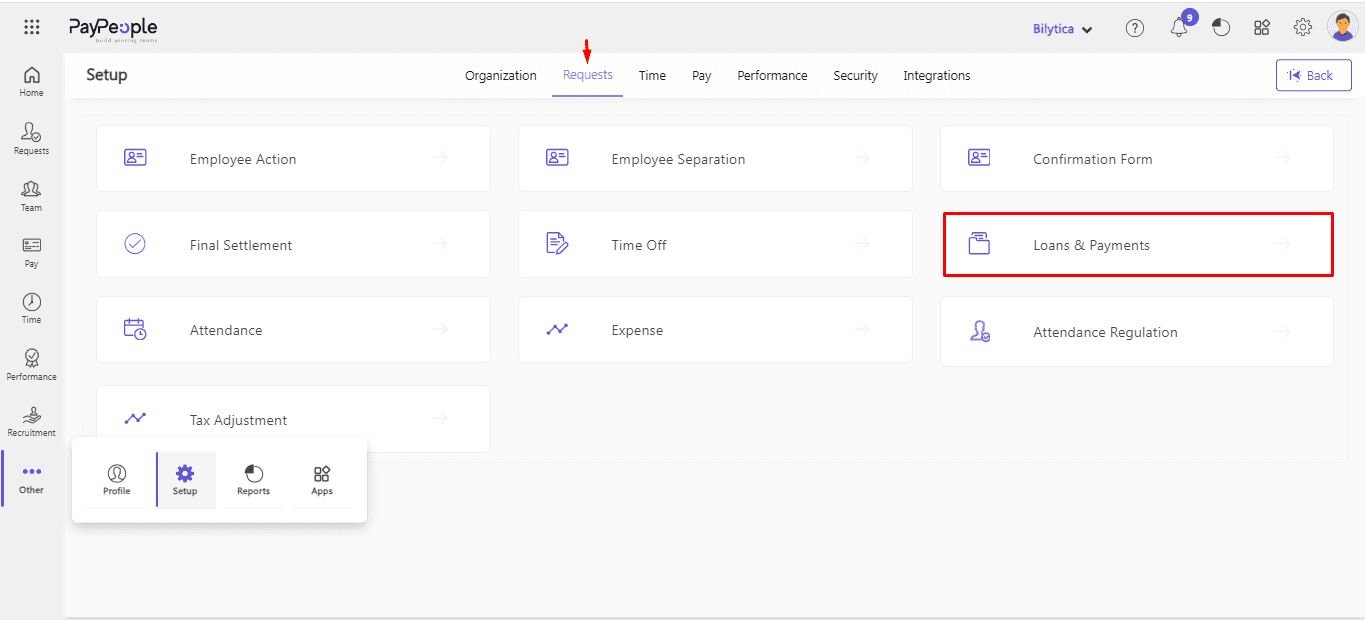
Task: Open Reports from the popup menu
Action: point(253,480)
